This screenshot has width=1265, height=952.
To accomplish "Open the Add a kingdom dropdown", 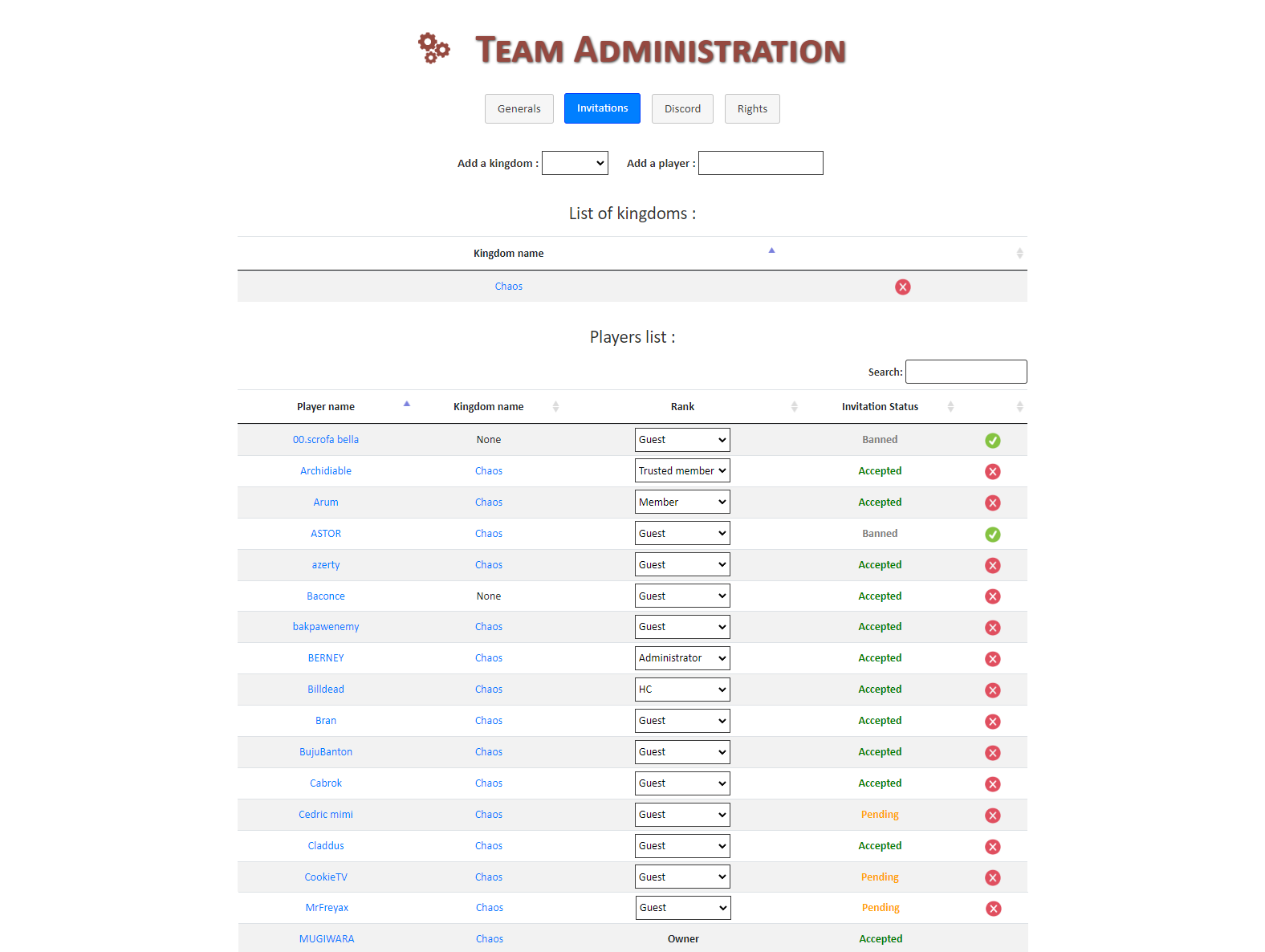I will (x=575, y=163).
